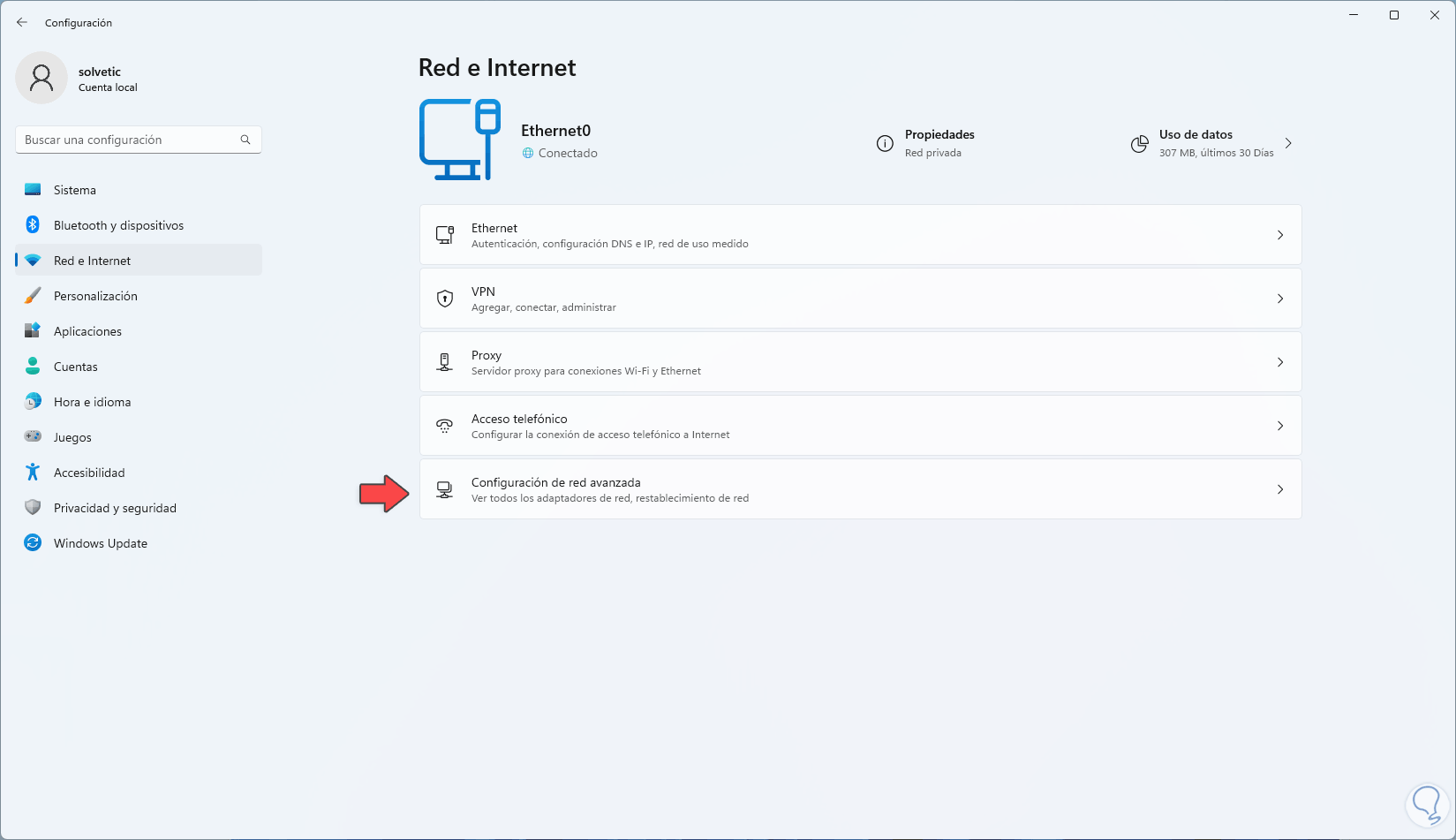Viewport: 1456px width, 840px height.
Task: Open Privacidad y seguridad section
Action: click(x=139, y=508)
